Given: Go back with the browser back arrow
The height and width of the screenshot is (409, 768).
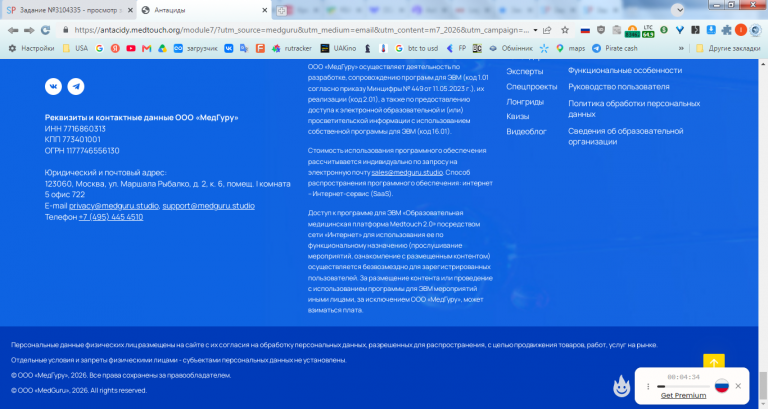Looking at the screenshot, I should 13,30.
